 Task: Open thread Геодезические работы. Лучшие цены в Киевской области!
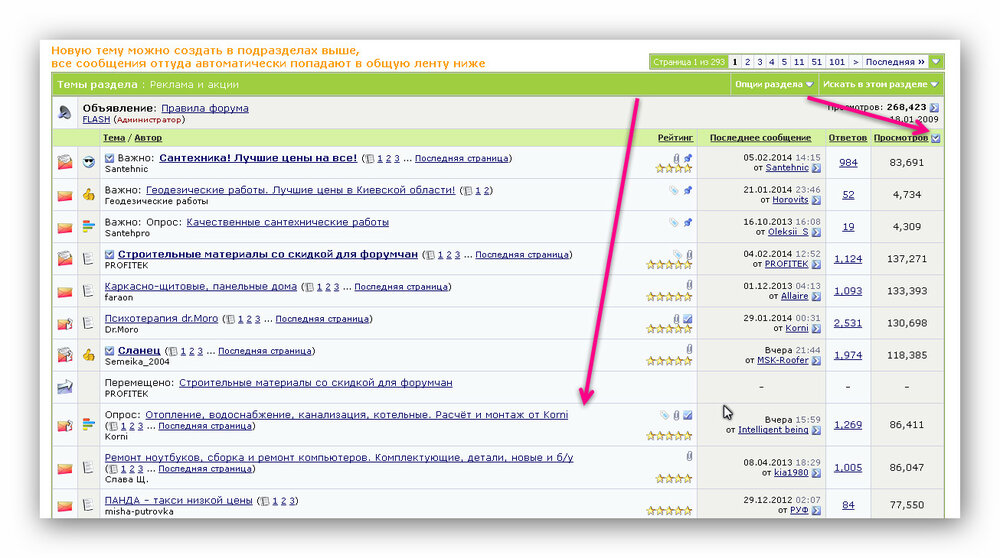point(300,190)
